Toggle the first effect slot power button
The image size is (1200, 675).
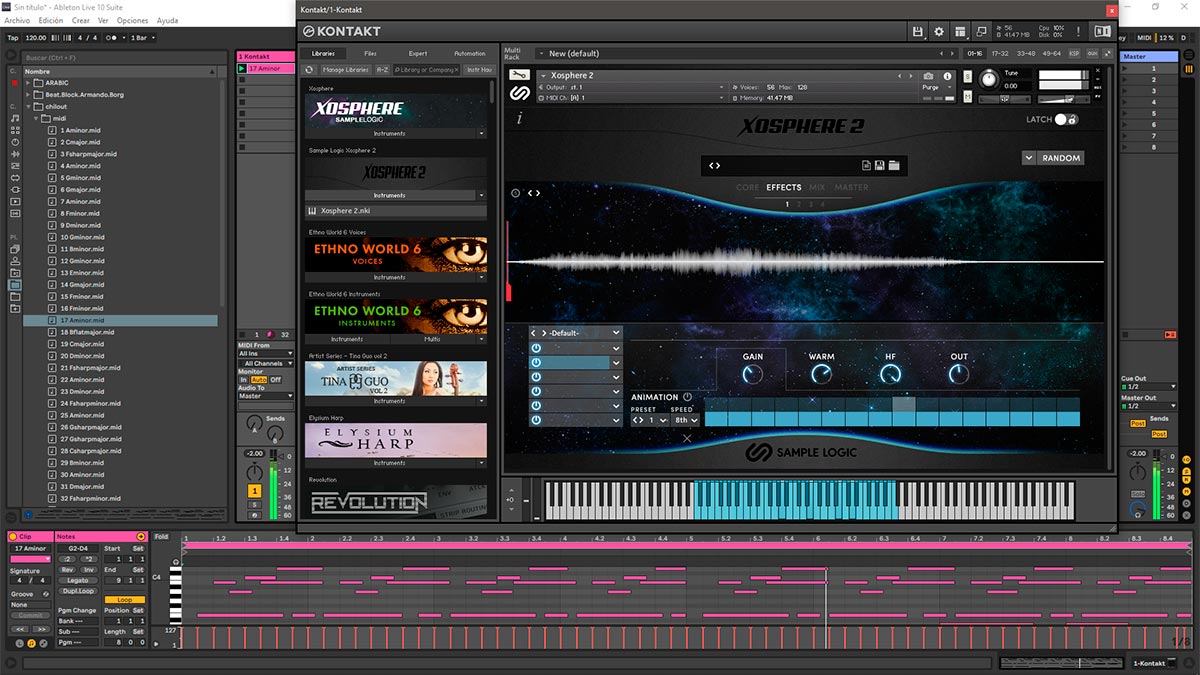click(536, 348)
